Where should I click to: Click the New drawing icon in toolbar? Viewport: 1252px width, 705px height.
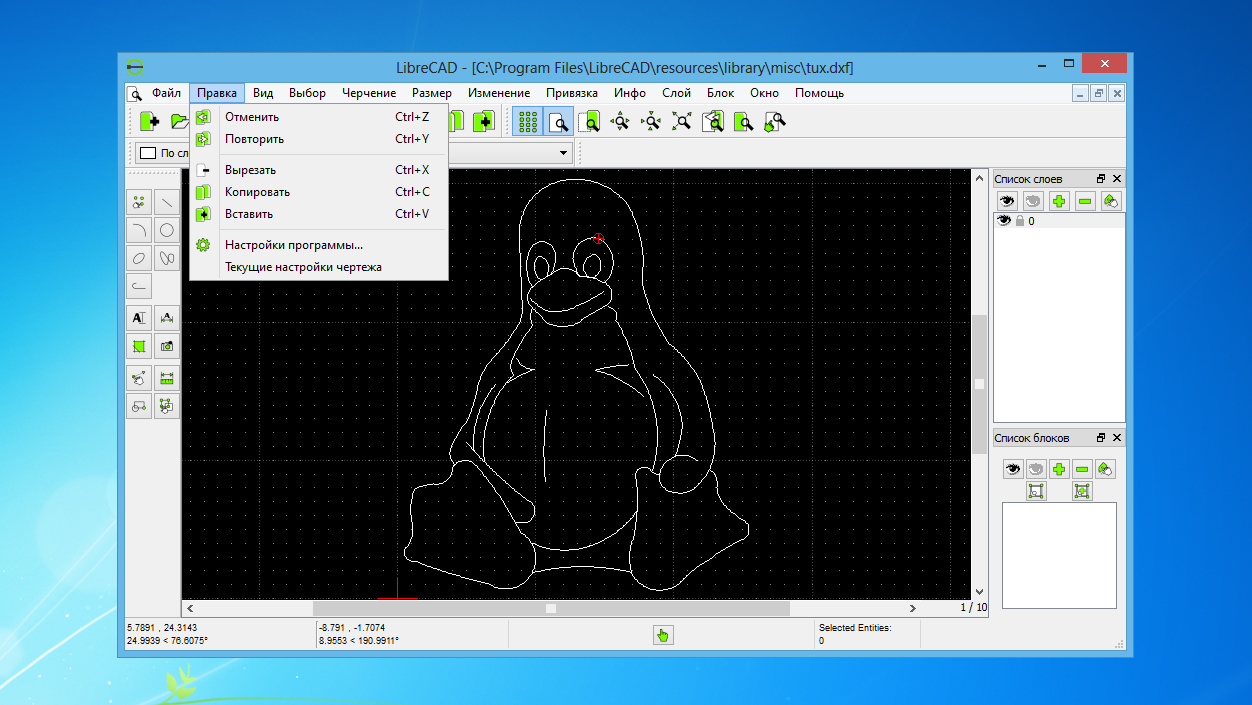[x=150, y=121]
